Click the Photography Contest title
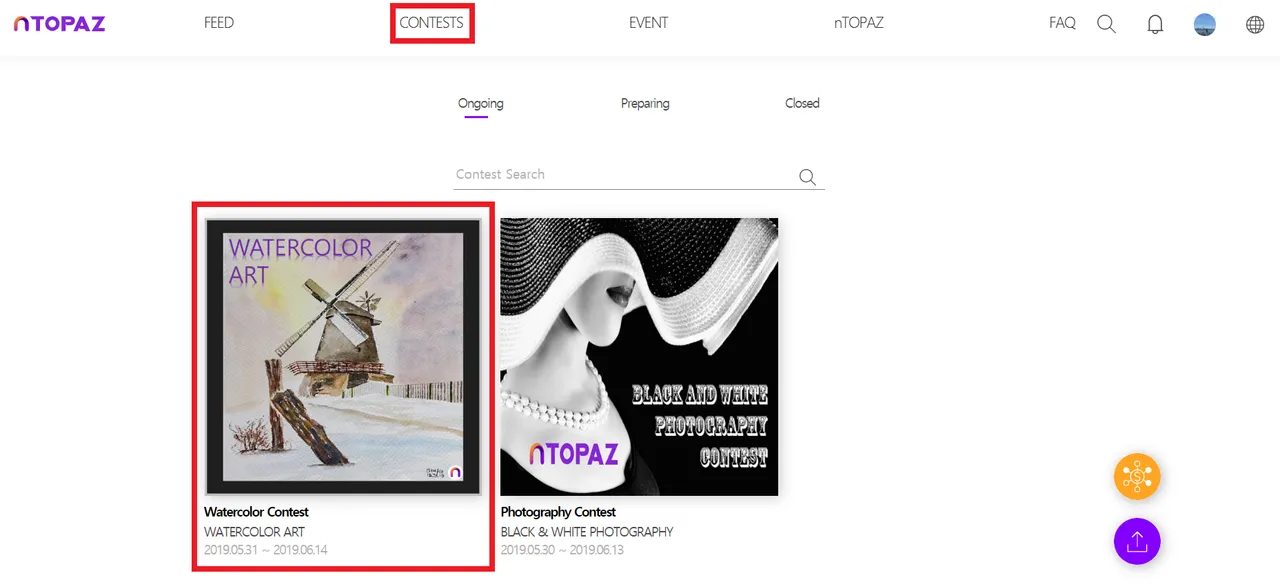The image size is (1280, 585). tap(558, 512)
